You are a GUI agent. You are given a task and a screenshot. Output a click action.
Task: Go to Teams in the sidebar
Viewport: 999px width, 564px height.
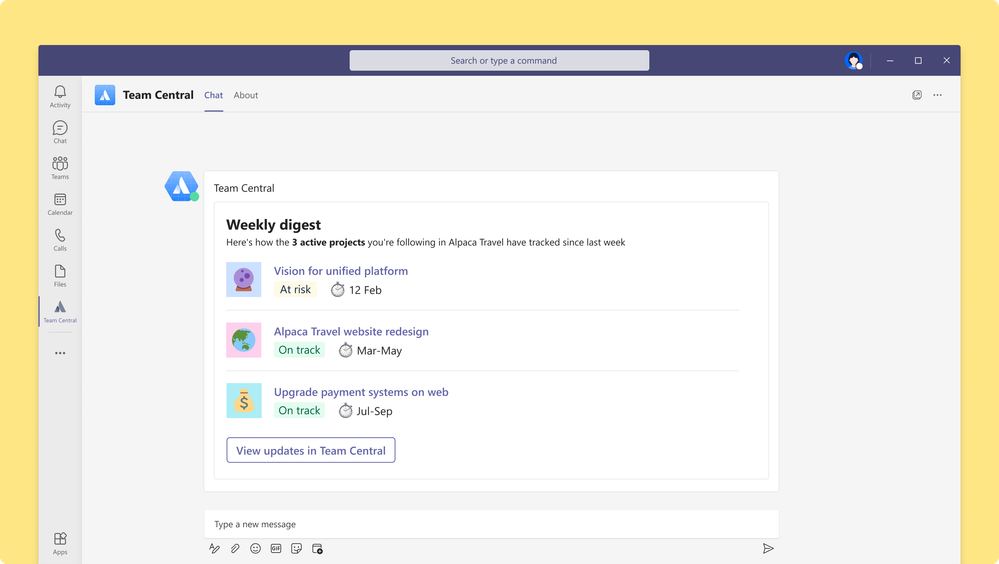click(x=60, y=168)
